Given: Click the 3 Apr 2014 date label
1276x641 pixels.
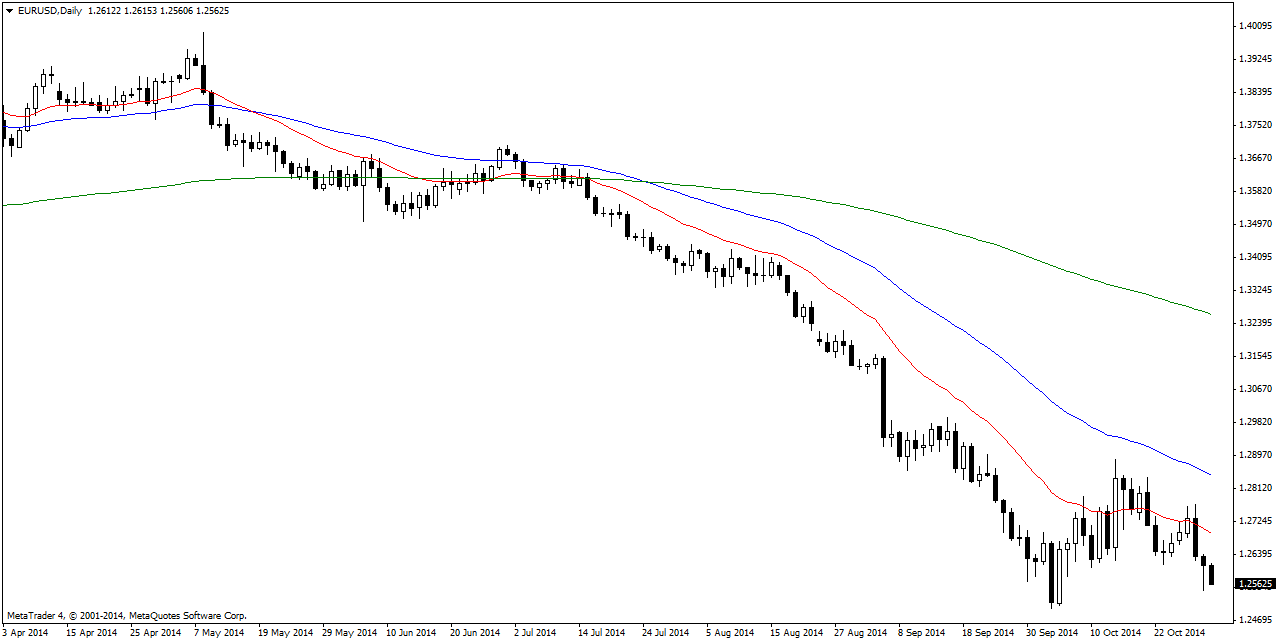Looking at the screenshot, I should point(27,633).
